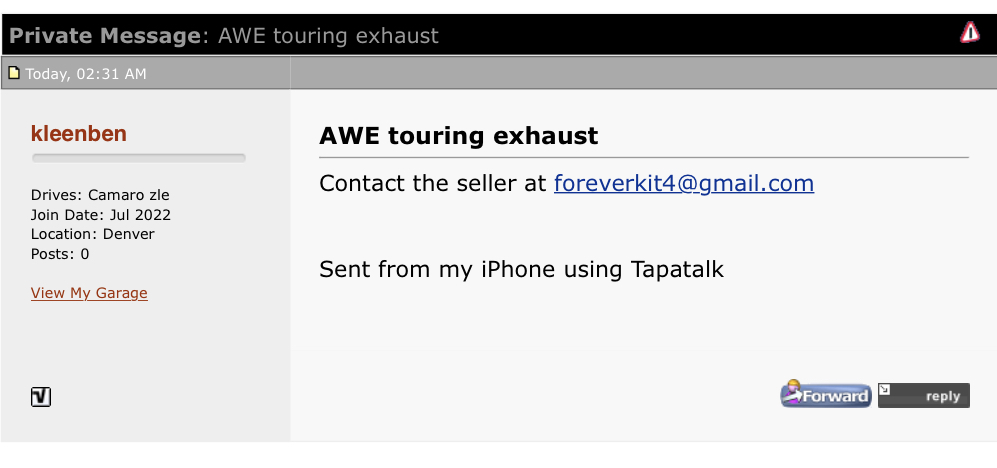This screenshot has height=468, width=997.
Task: Click the Join Date: Jul 2022 text
Action: point(100,215)
